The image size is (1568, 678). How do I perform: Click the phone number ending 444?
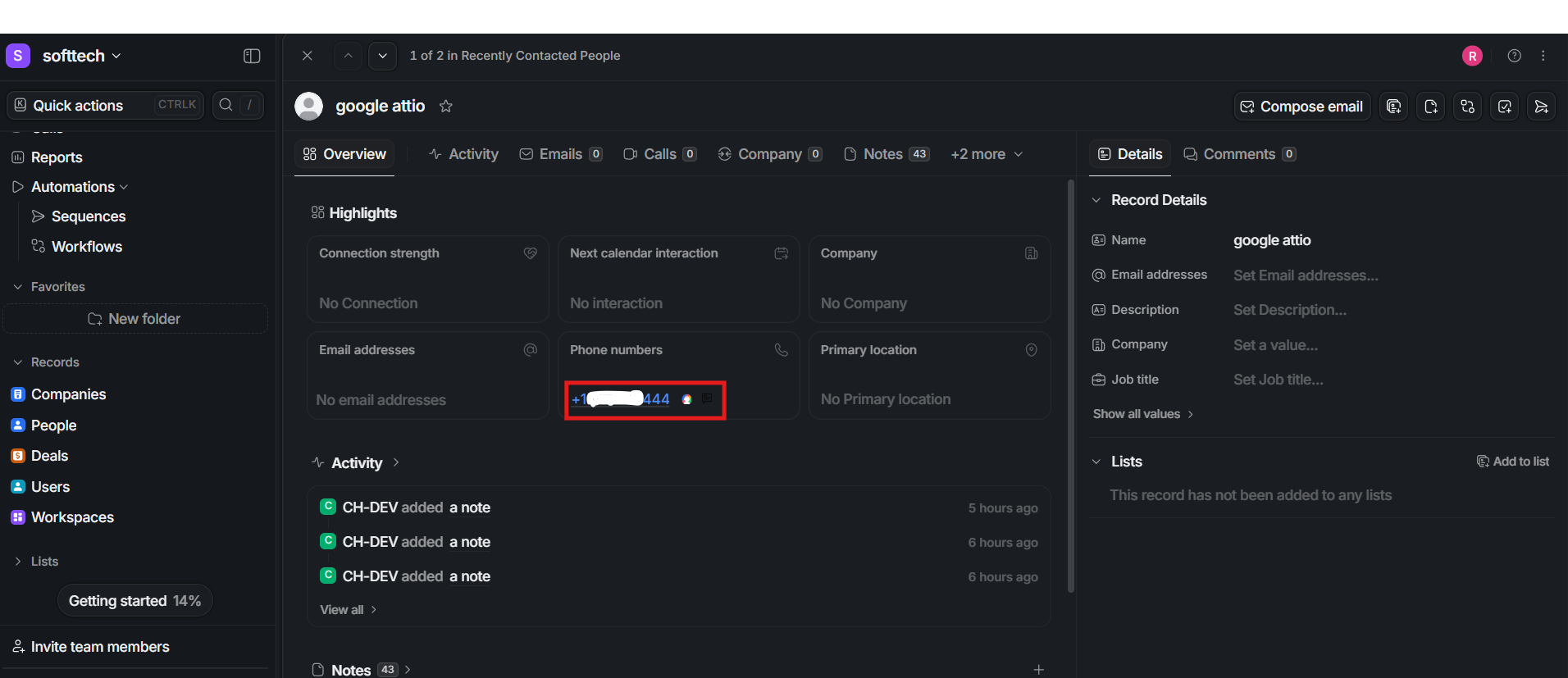click(621, 399)
